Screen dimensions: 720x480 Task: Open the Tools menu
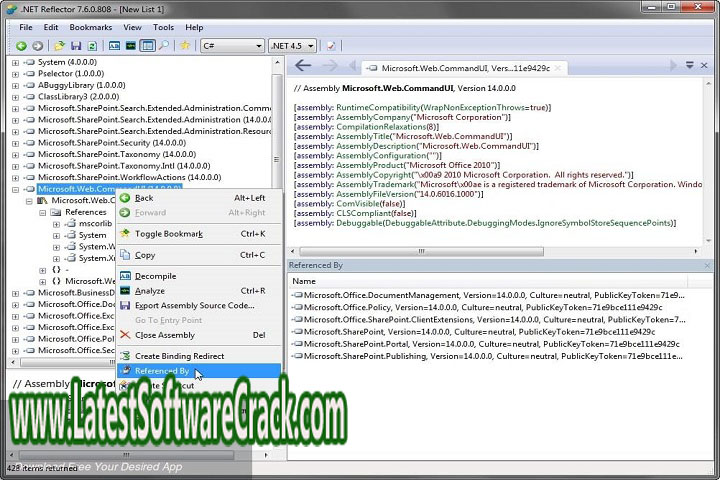pos(163,28)
